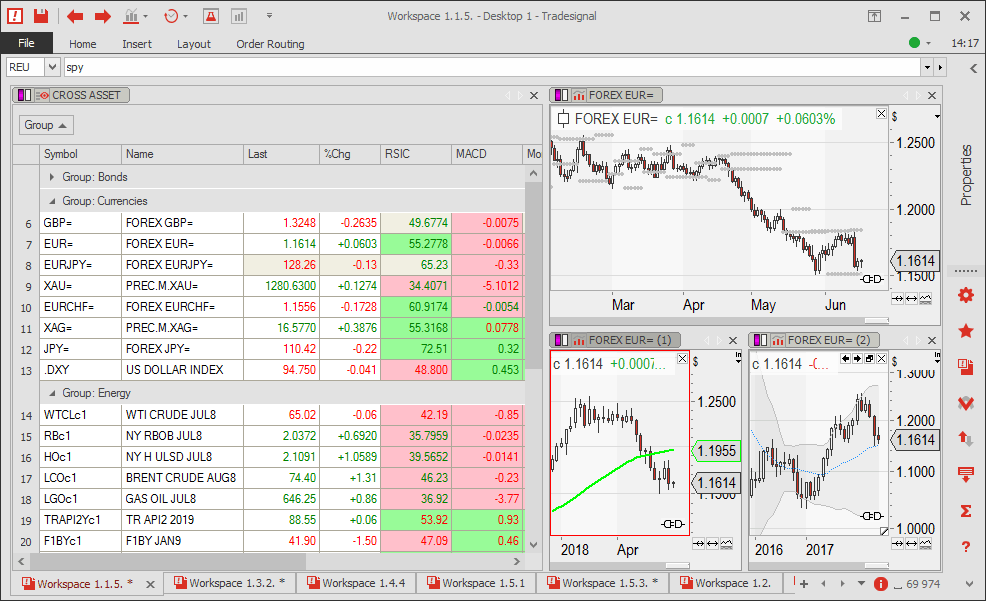Collapse the side pane with the left chevron
This screenshot has height=601, width=986.
coord(973,68)
